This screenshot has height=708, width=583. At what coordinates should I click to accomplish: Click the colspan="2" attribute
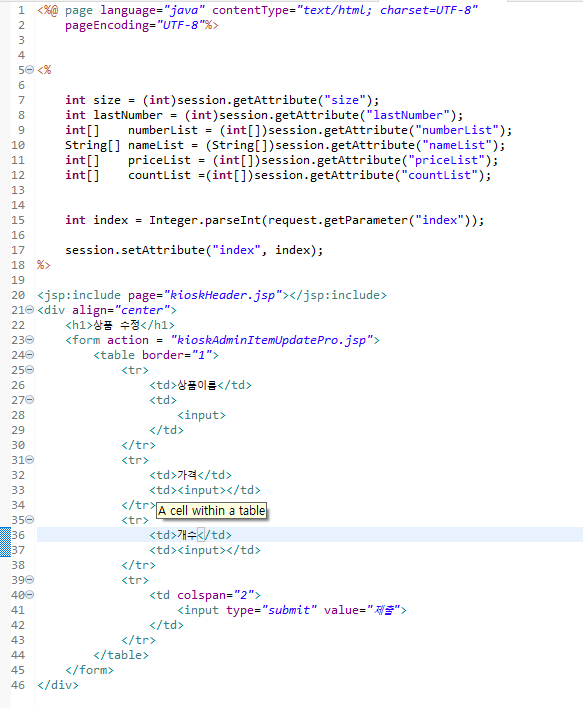click(x=215, y=595)
